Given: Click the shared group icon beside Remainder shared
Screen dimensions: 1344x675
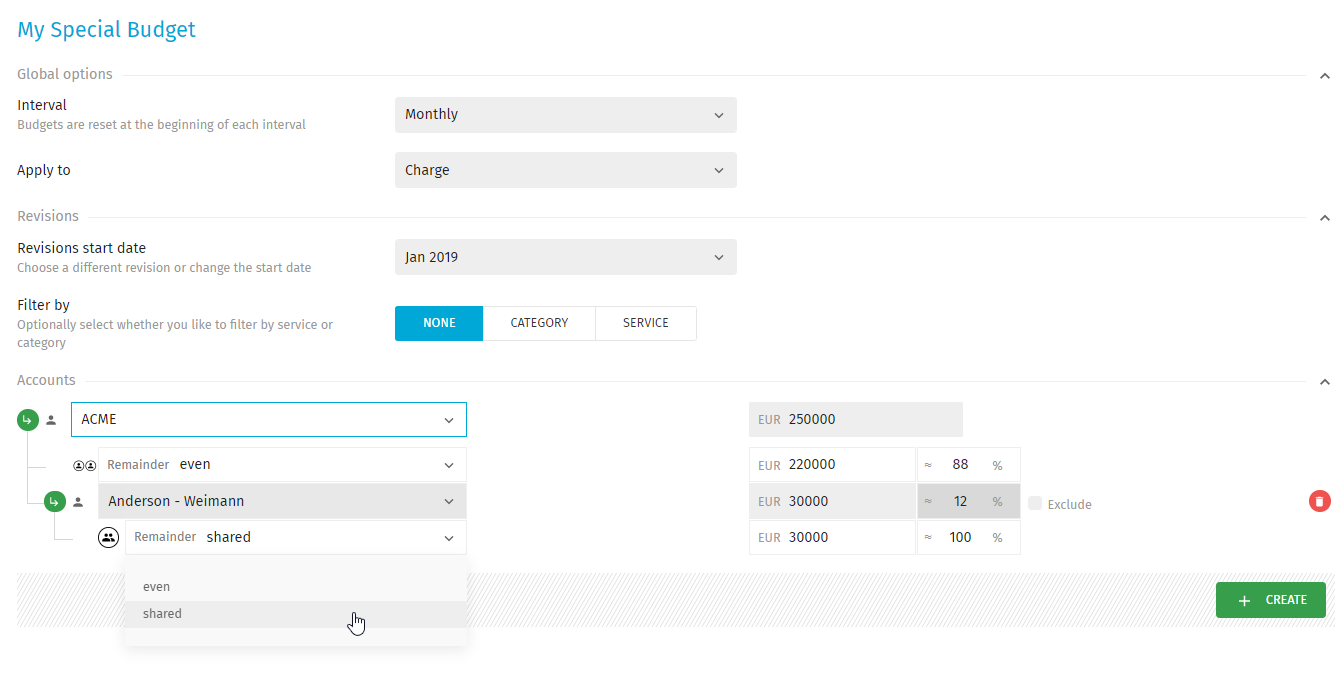Looking at the screenshot, I should (108, 537).
